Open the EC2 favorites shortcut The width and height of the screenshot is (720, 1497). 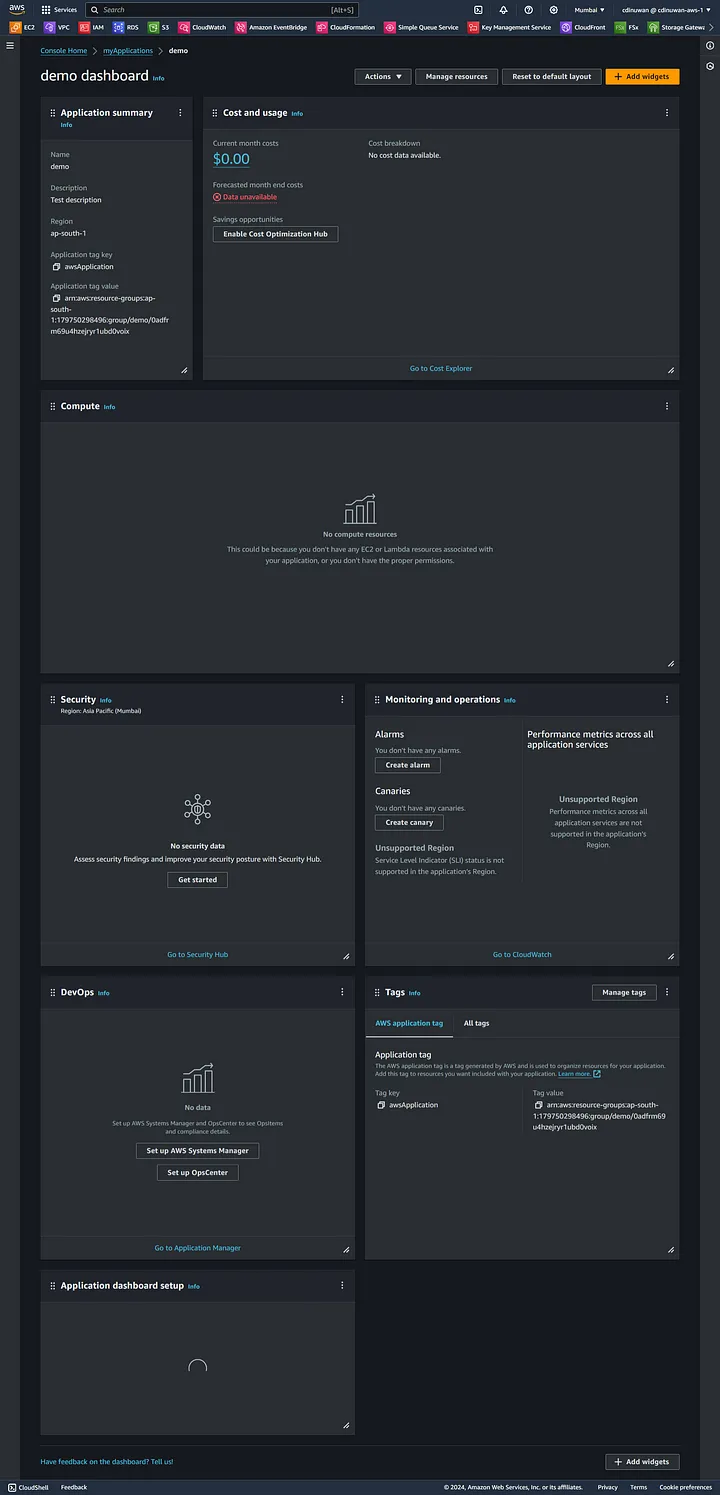click(22, 27)
